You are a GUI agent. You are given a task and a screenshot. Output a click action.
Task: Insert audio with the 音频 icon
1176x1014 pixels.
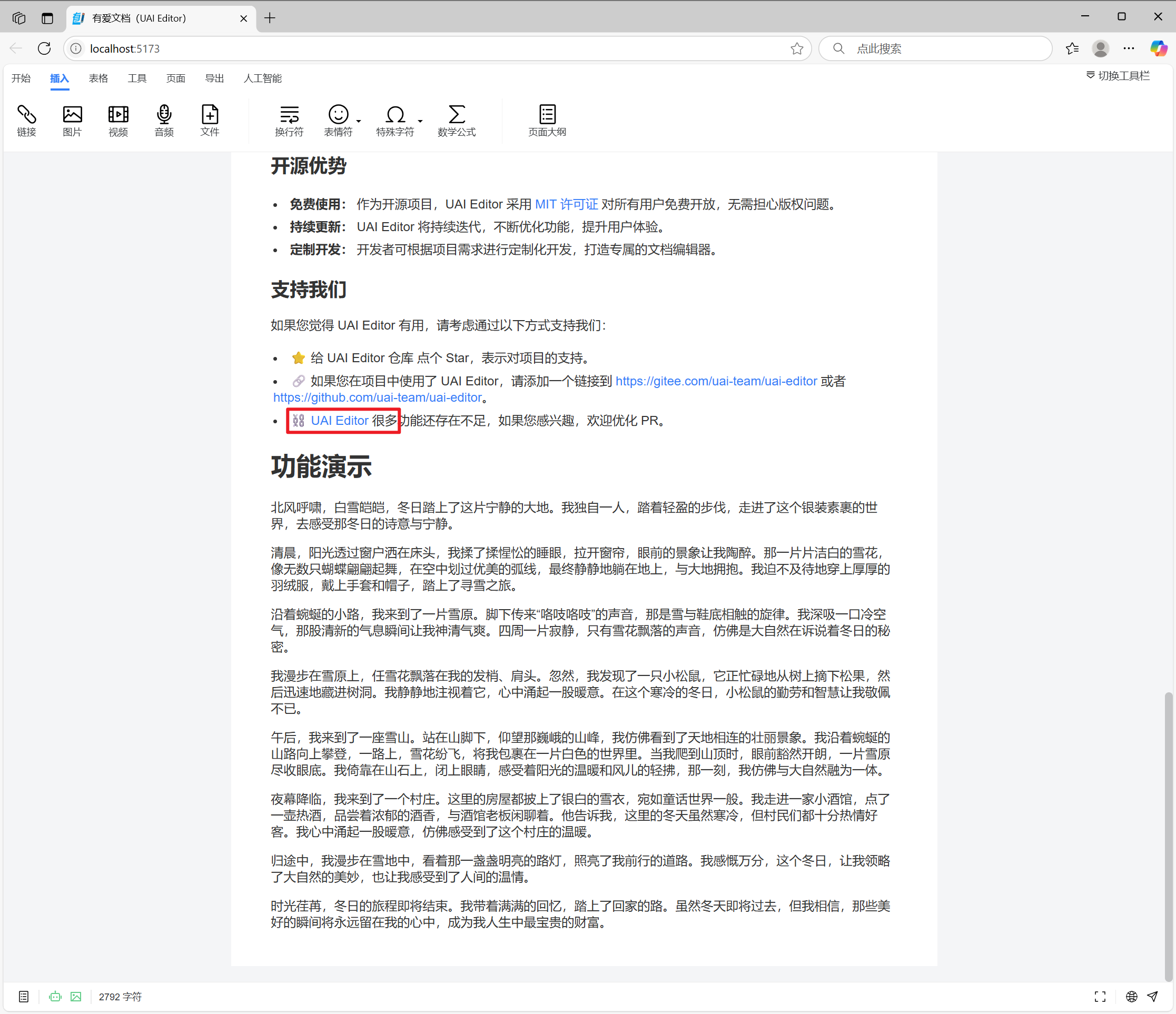pyautogui.click(x=164, y=120)
